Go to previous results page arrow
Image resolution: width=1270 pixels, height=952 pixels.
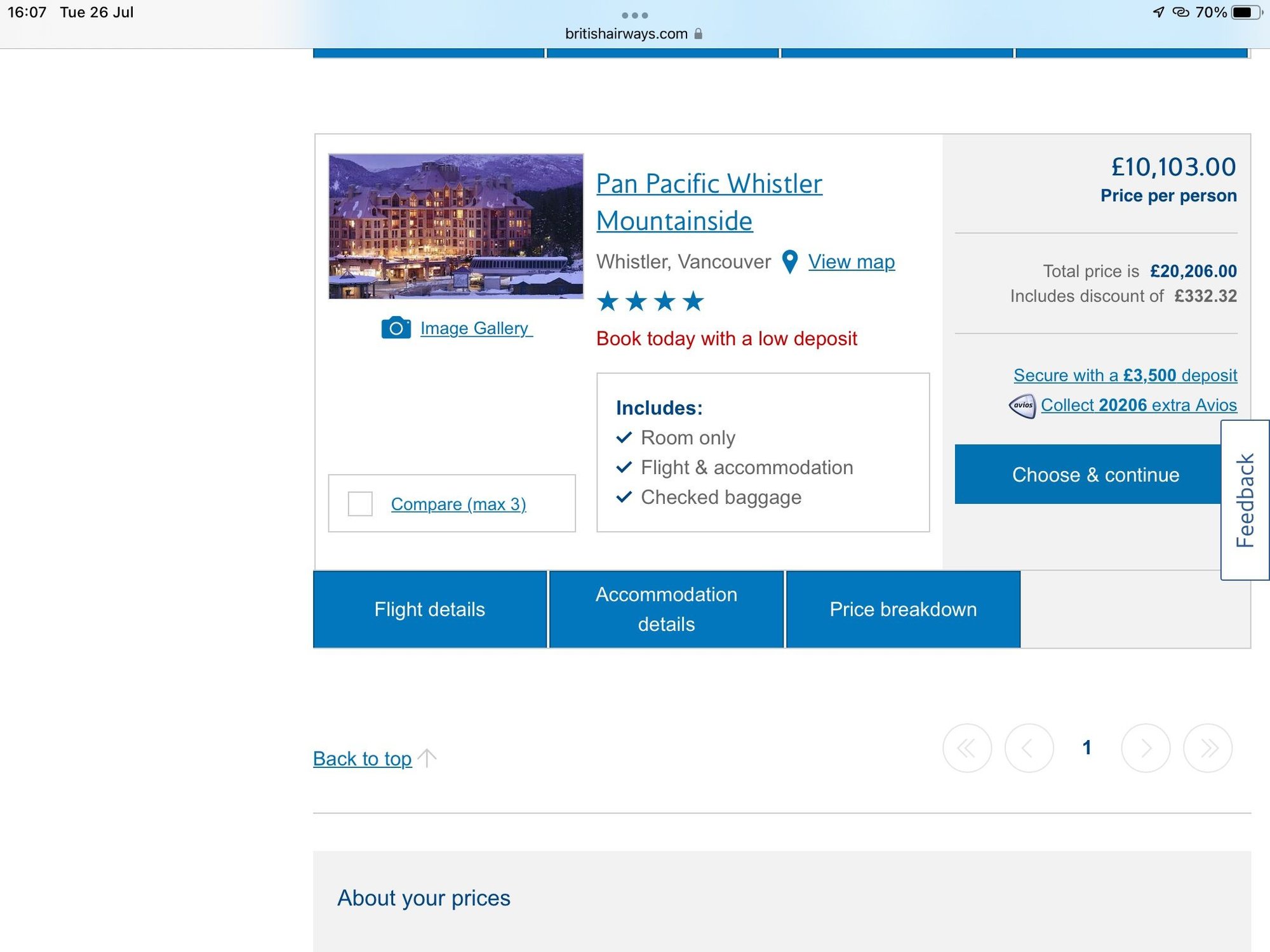(x=1028, y=748)
